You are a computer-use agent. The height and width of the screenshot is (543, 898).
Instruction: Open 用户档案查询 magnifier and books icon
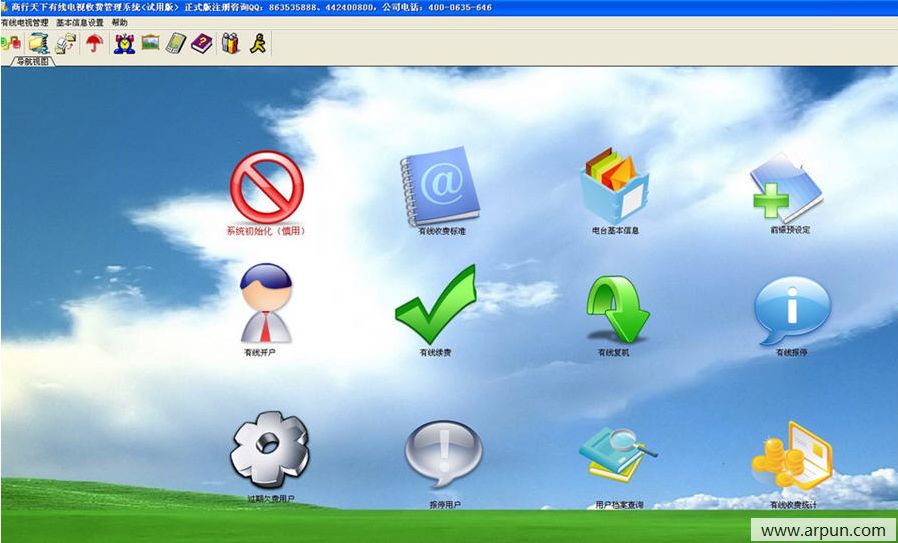point(616,455)
